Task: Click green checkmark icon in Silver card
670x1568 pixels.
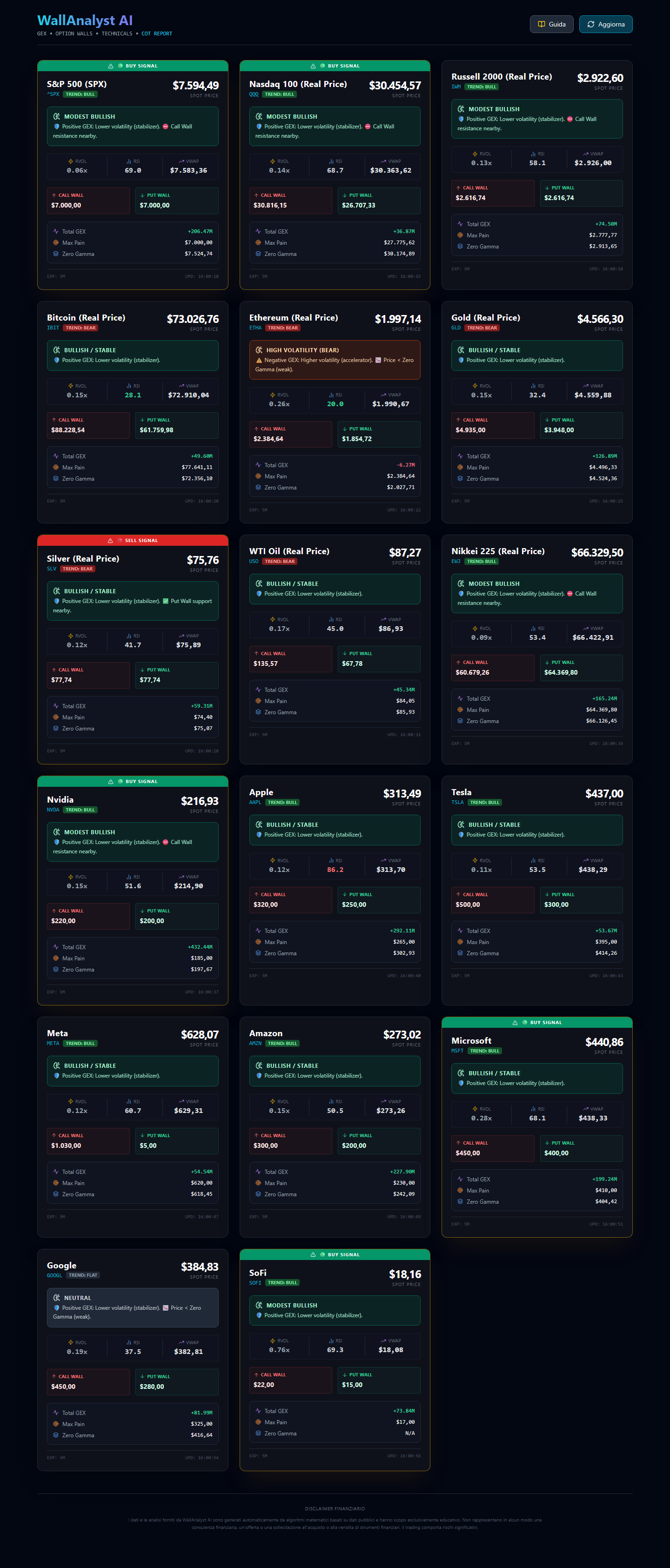Action: [x=166, y=602]
